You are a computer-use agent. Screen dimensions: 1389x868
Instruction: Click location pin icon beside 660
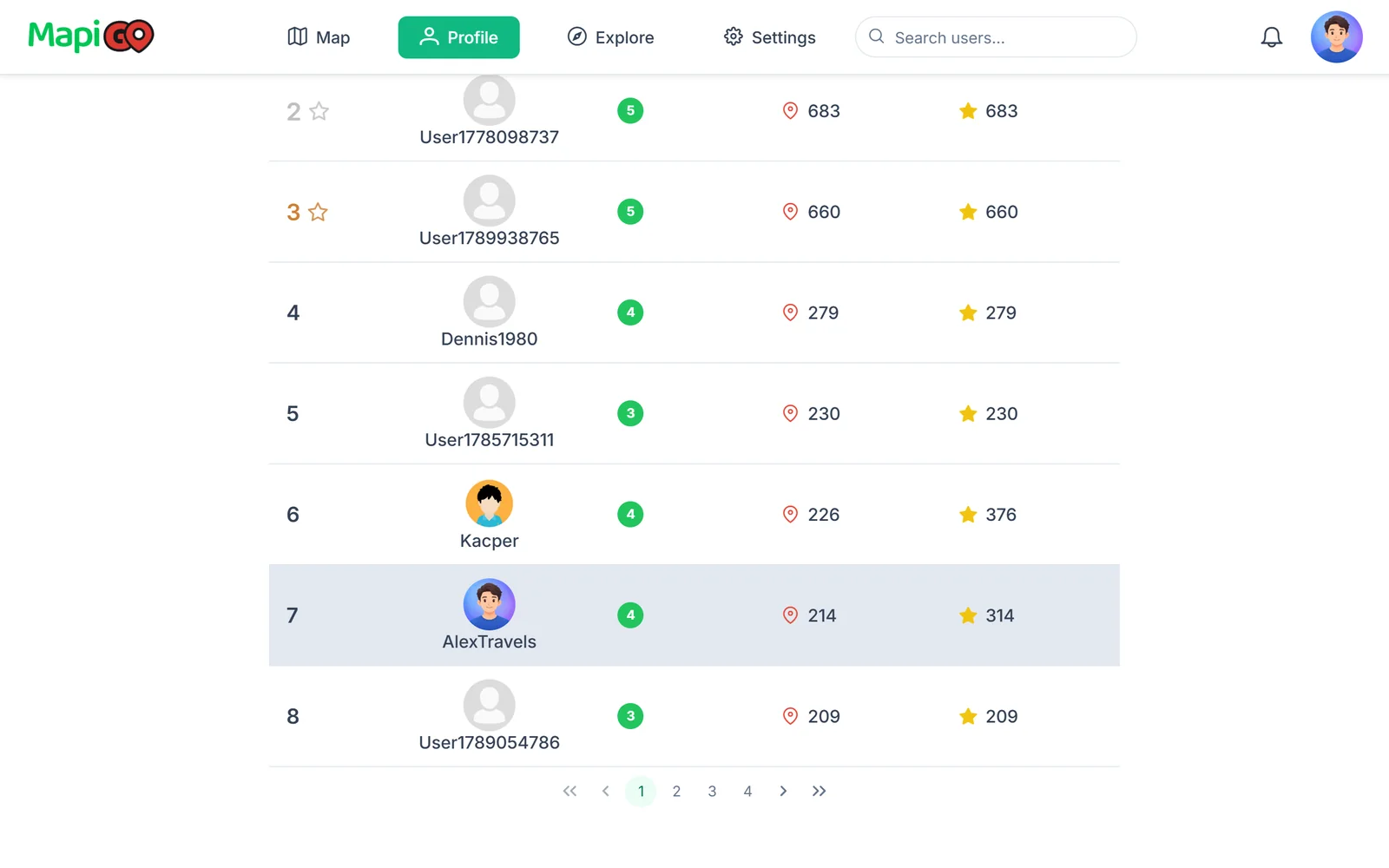tap(790, 212)
